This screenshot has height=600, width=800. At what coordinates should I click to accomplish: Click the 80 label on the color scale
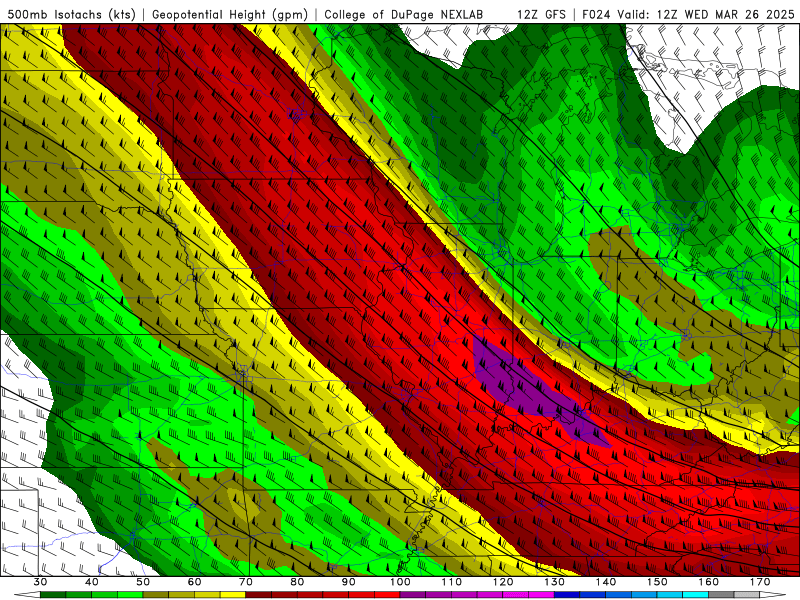pos(297,582)
